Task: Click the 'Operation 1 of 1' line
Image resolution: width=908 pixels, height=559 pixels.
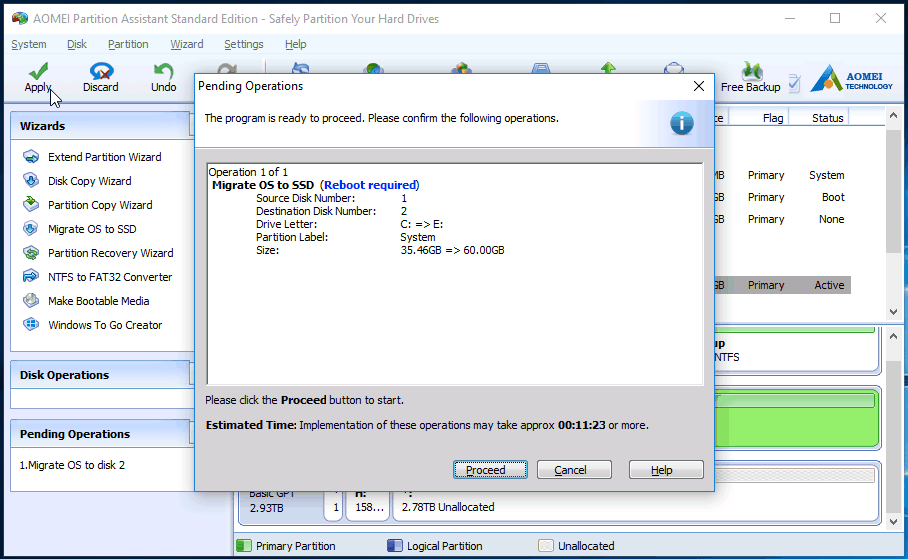Action: (x=248, y=172)
